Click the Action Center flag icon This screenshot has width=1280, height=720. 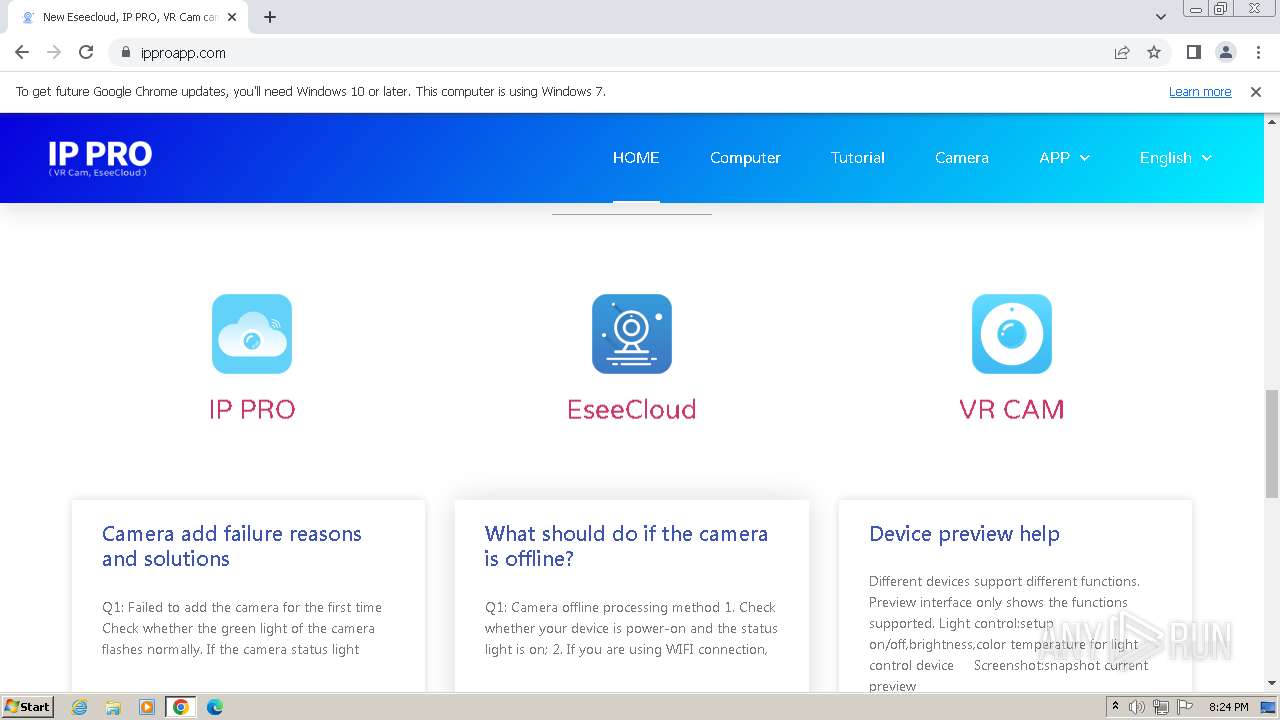click(1184, 707)
